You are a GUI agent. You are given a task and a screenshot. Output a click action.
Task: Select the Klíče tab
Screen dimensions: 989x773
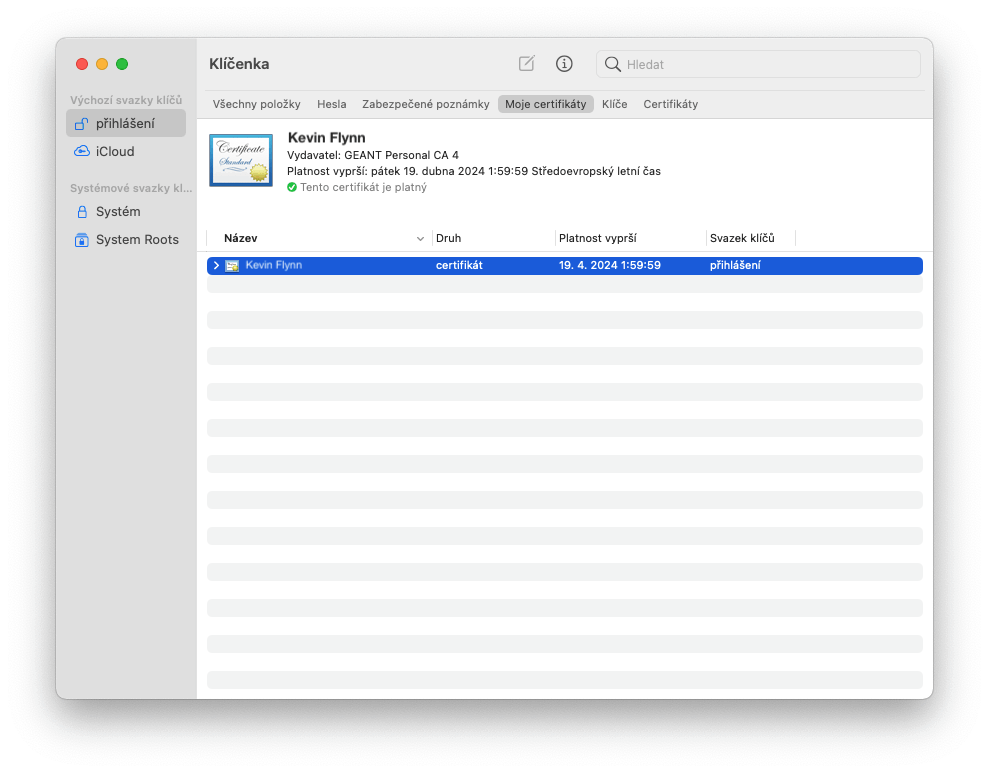pyautogui.click(x=614, y=104)
